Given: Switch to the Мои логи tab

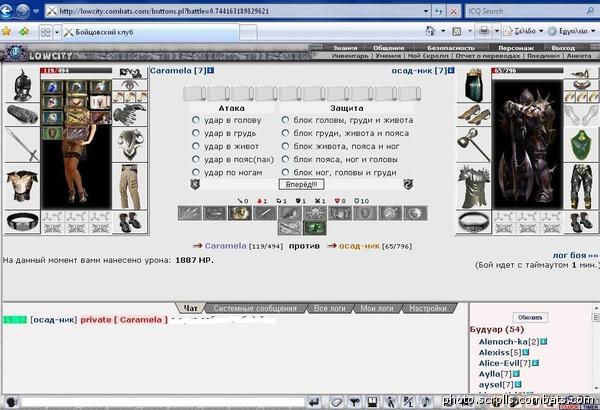Looking at the screenshot, I should [x=377, y=308].
